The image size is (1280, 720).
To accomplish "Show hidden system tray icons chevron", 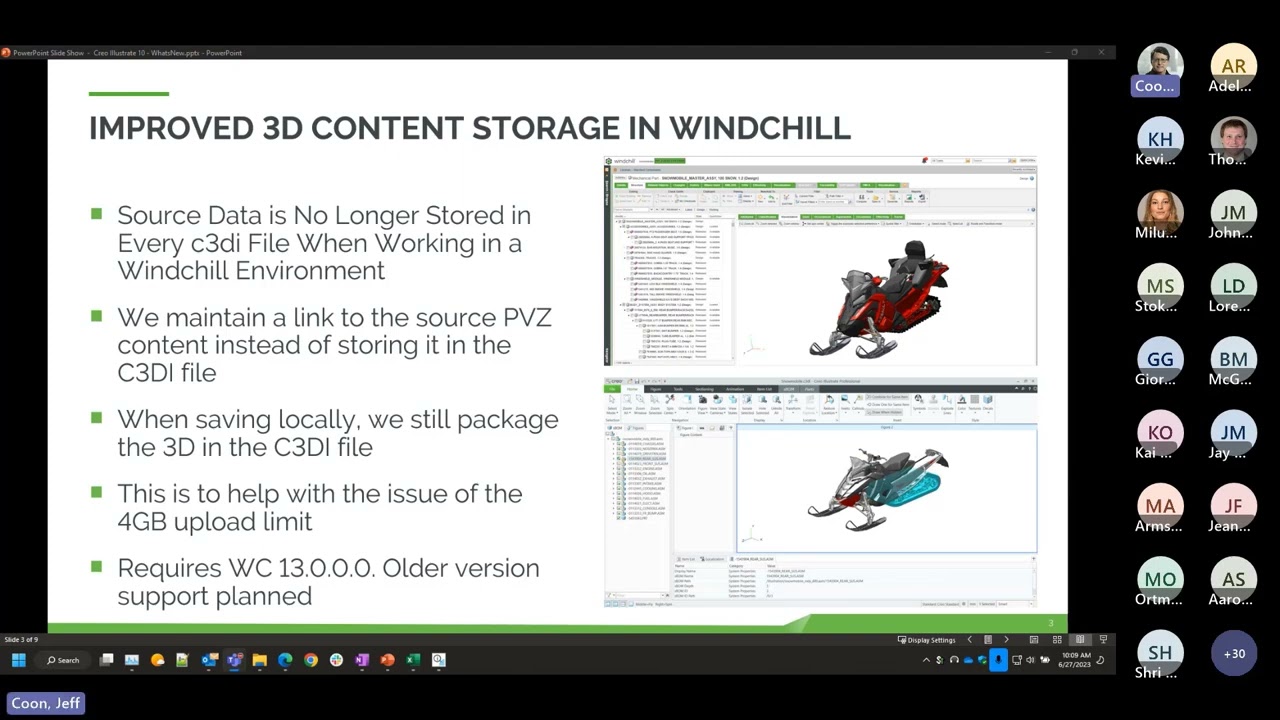I will point(926,660).
